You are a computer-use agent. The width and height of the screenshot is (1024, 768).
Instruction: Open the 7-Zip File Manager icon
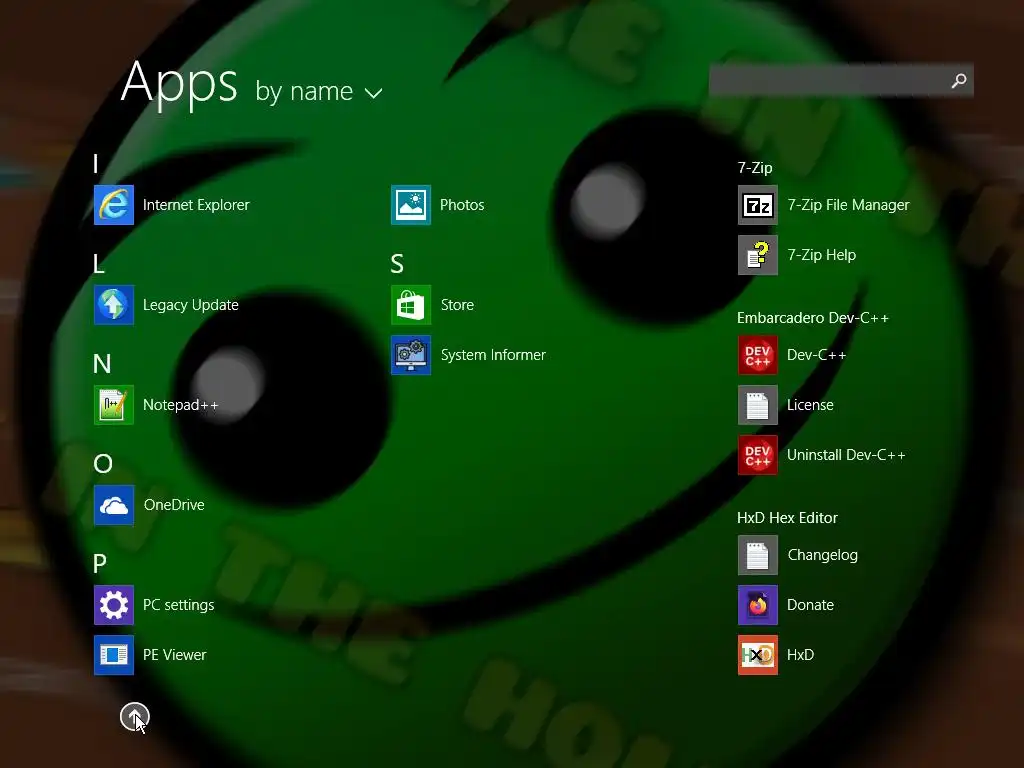[758, 205]
